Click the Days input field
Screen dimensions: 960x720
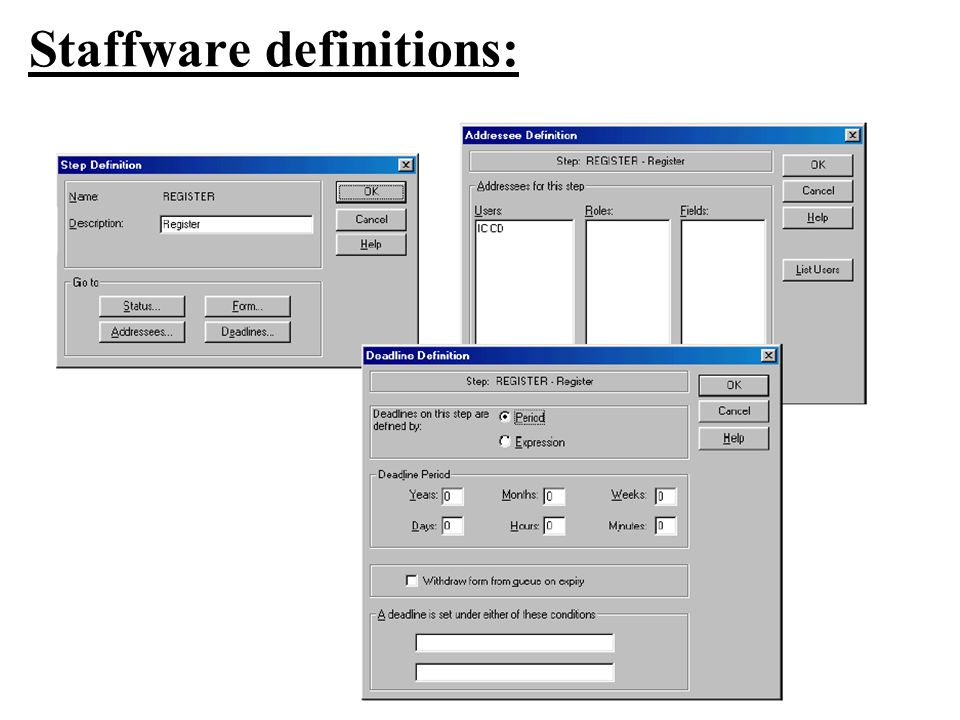[452, 525]
